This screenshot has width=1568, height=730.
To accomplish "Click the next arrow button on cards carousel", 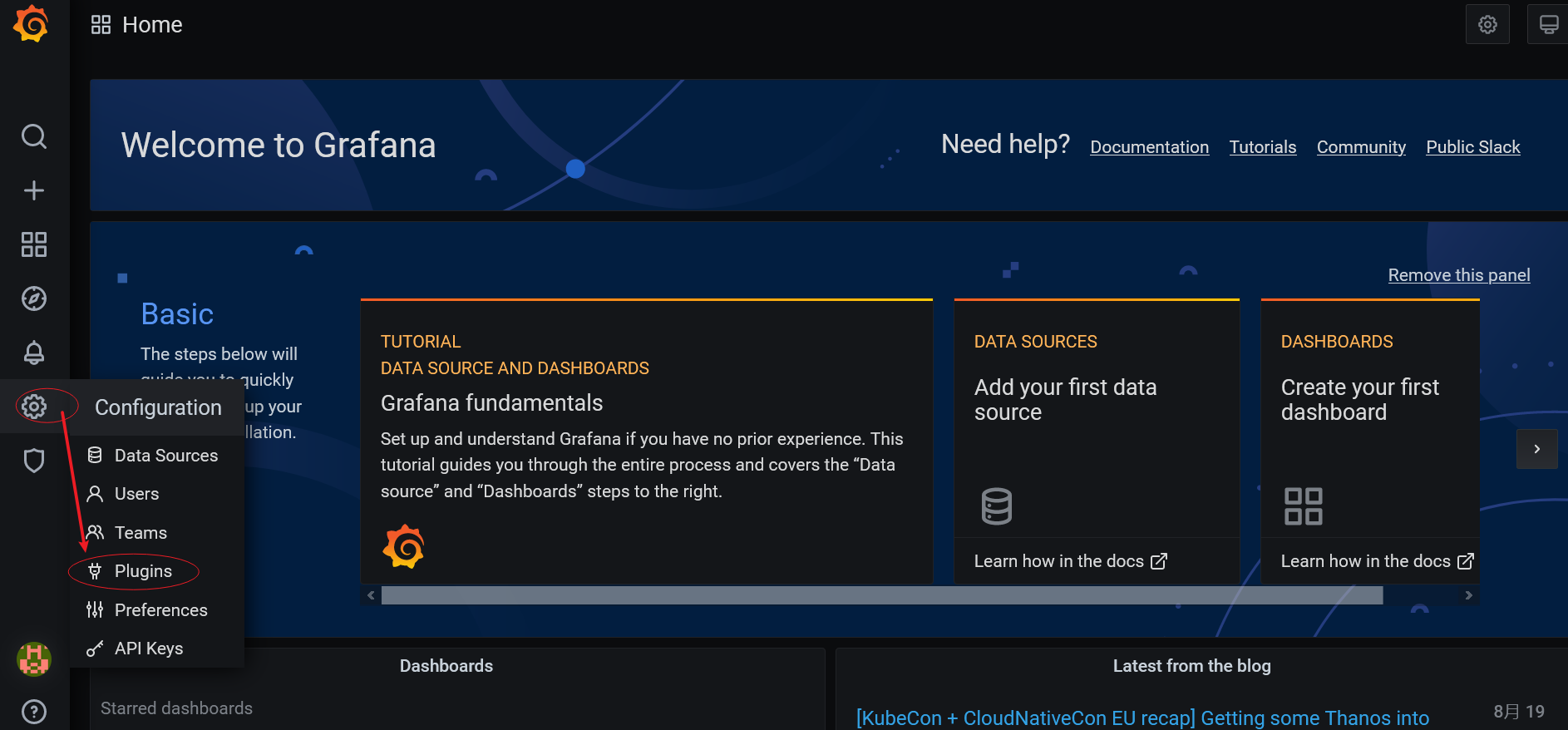I will pos(1536,449).
